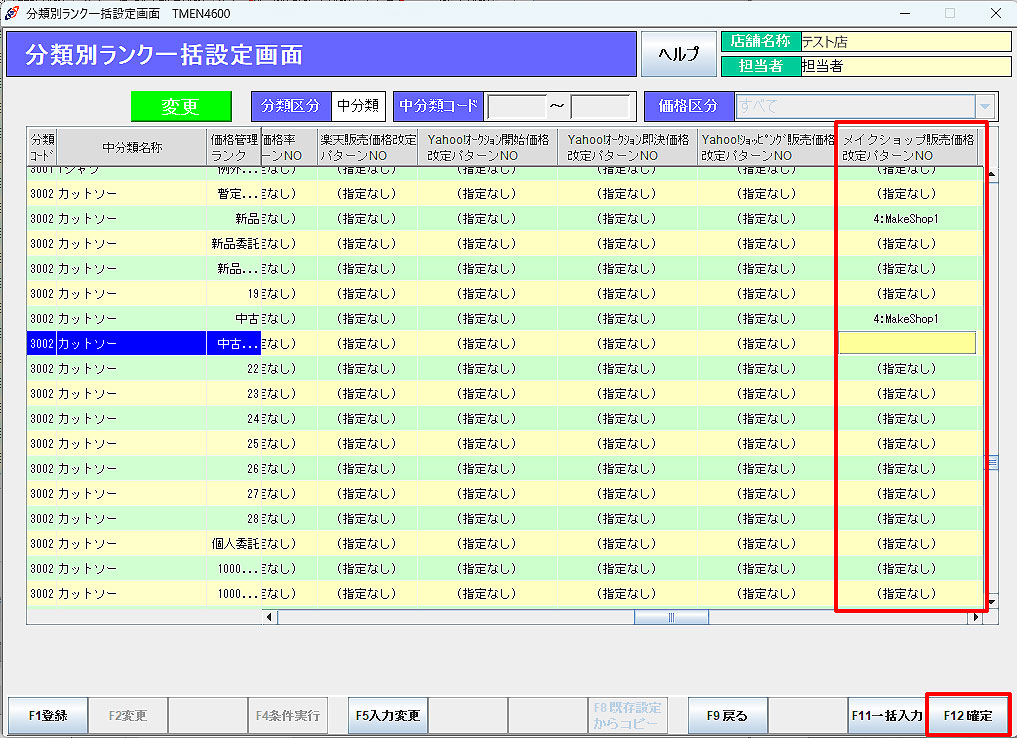Click the second 中分類コード range input field
1017x738 pixels.
coord(600,106)
